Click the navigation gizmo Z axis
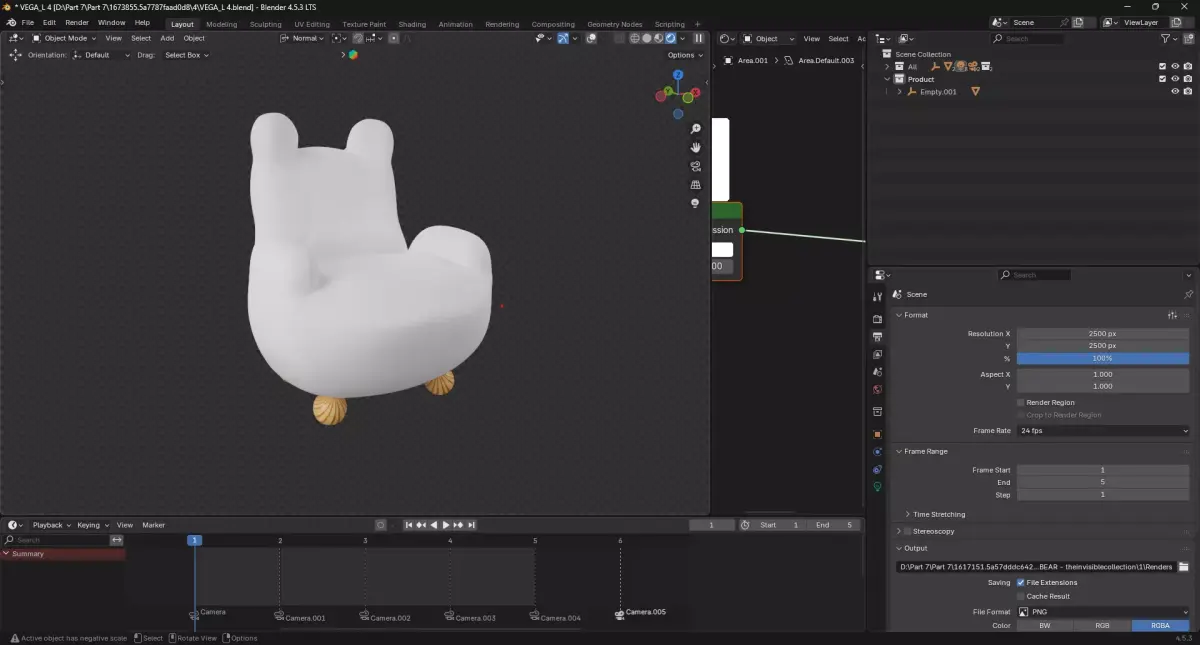1200x645 pixels. click(678, 75)
